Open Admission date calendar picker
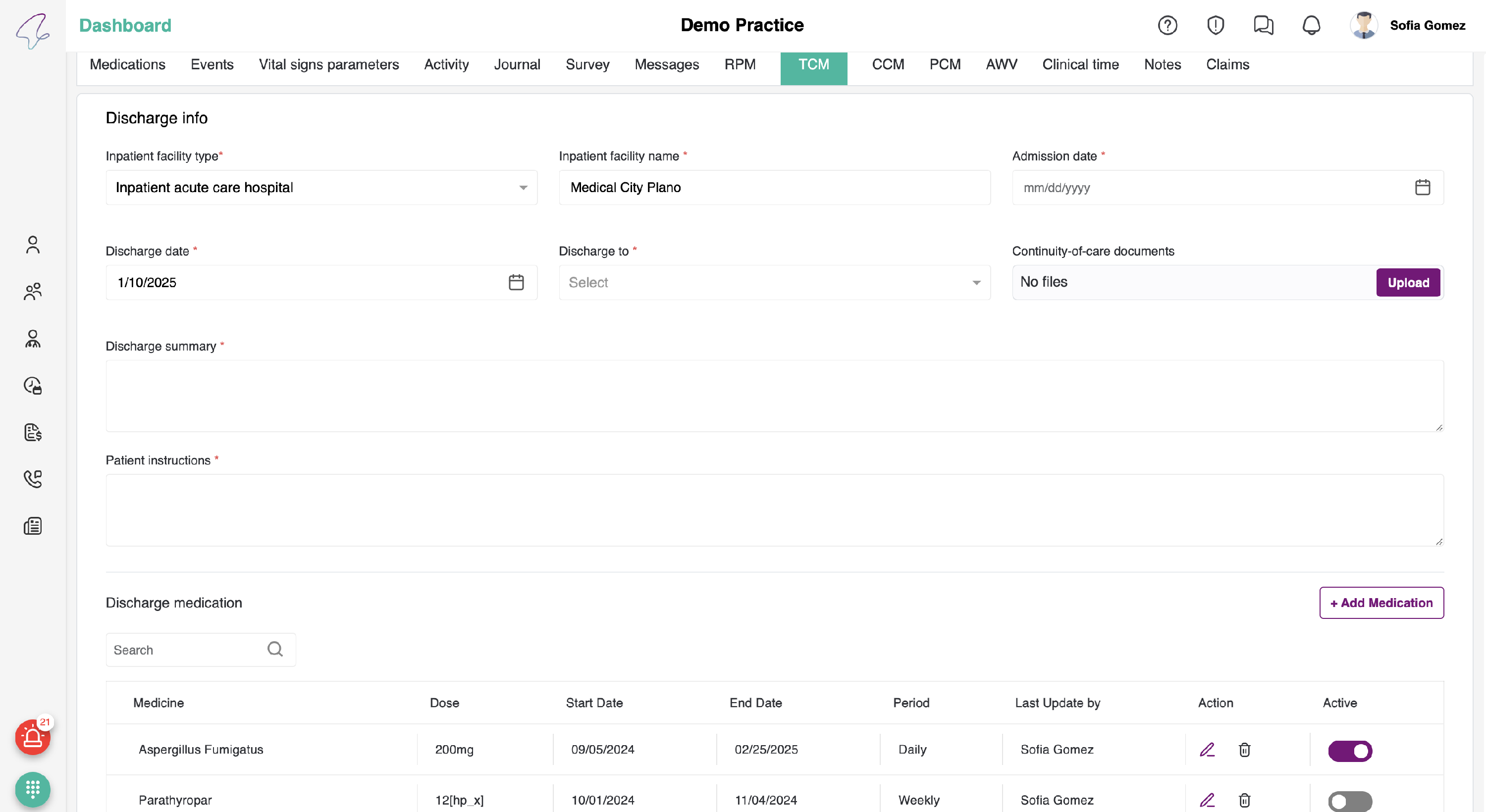The height and width of the screenshot is (812, 1486). tap(1422, 188)
